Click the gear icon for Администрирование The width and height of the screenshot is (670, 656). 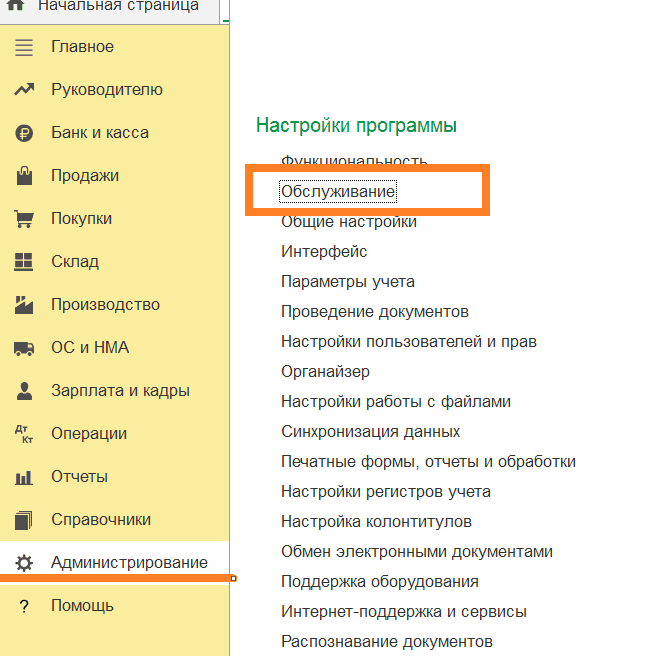[x=24, y=563]
